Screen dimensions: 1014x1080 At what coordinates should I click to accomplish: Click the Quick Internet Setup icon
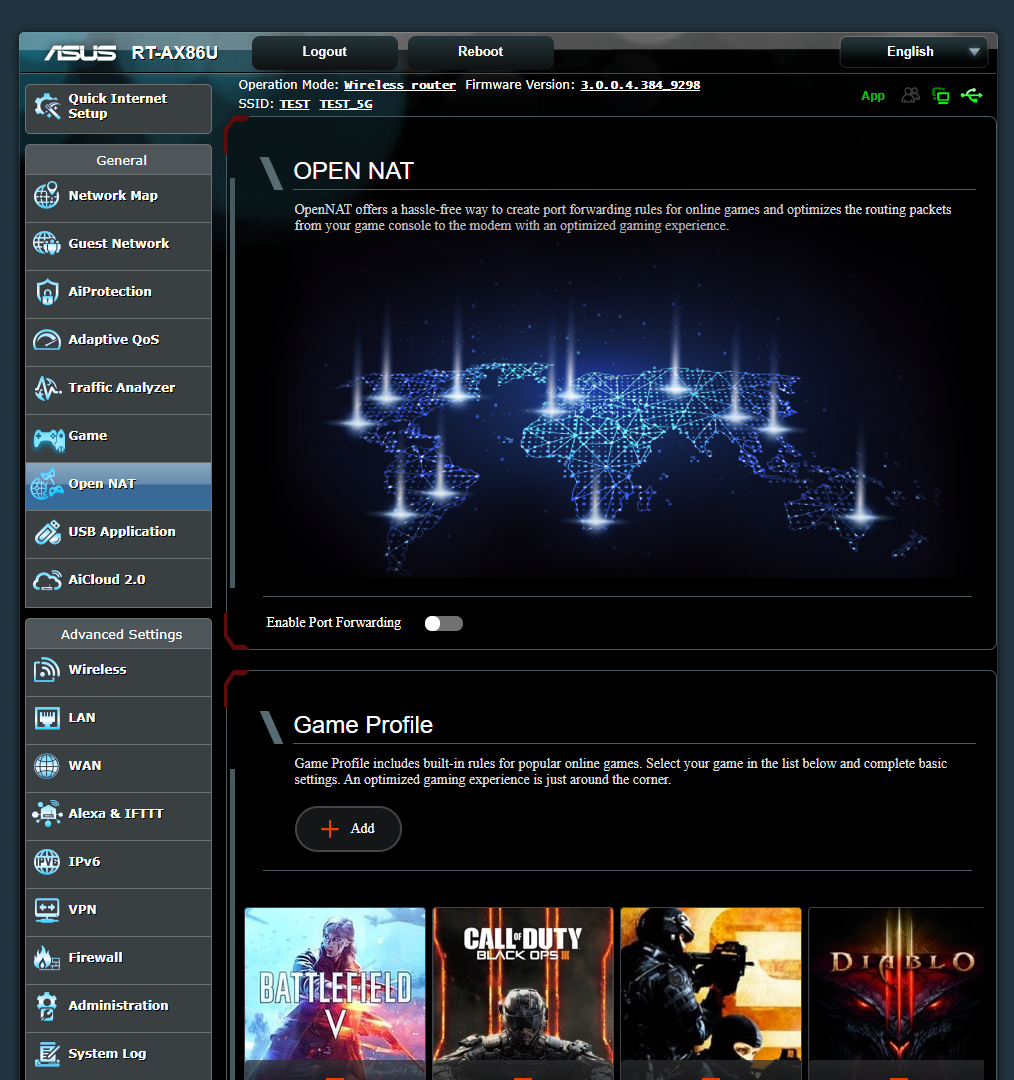(x=48, y=106)
